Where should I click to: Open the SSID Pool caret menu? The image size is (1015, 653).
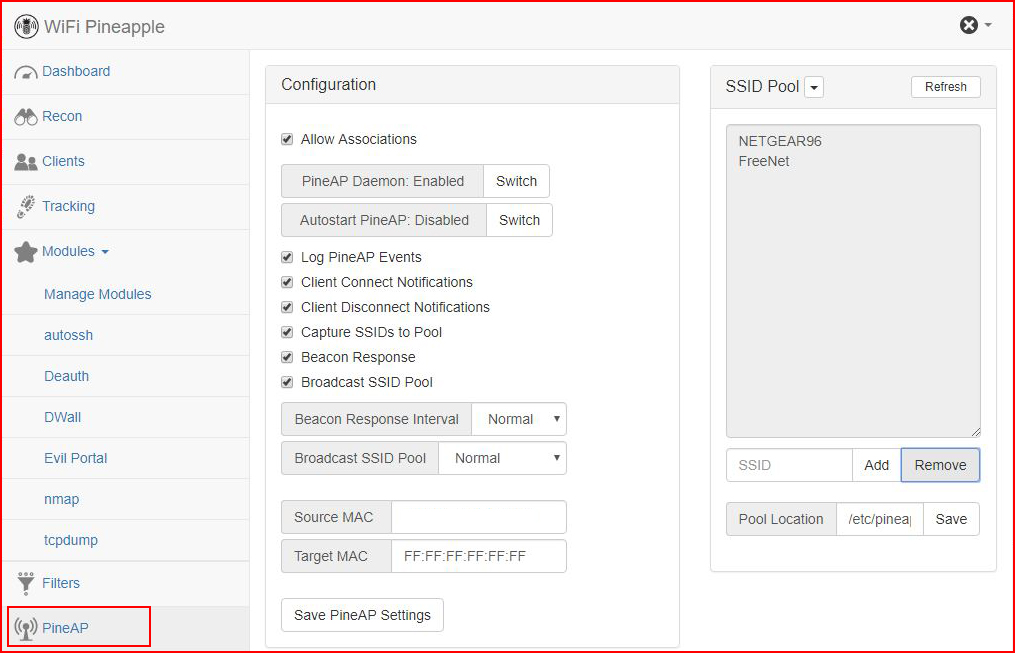click(814, 87)
